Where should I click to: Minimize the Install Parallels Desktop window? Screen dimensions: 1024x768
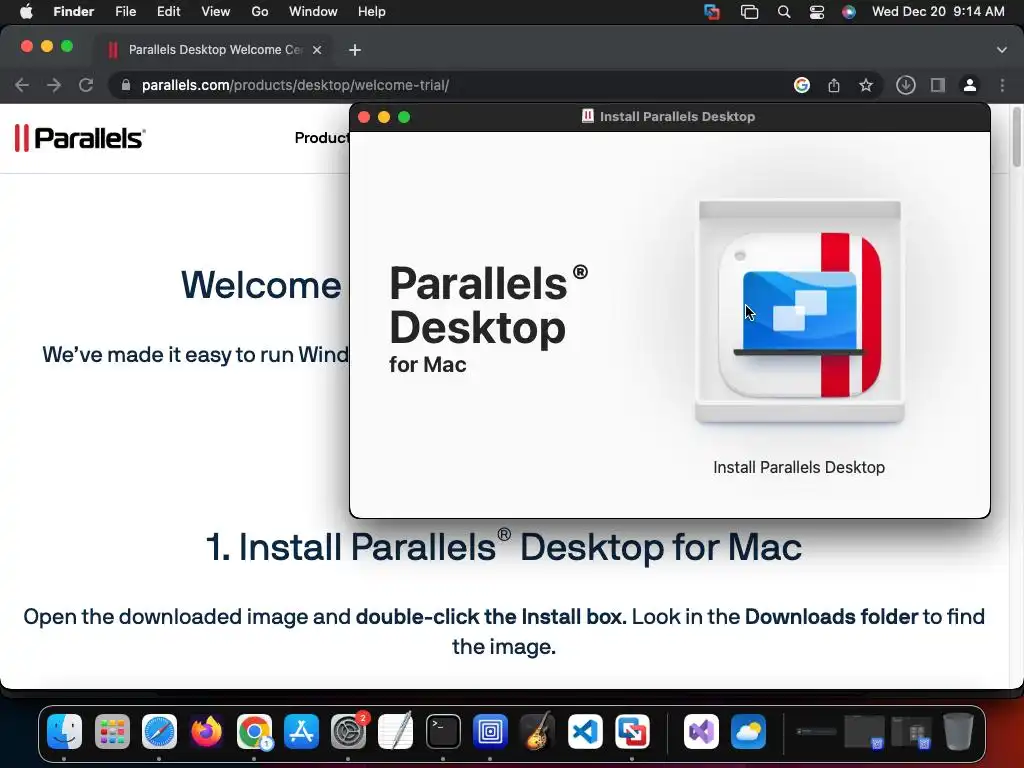(384, 117)
